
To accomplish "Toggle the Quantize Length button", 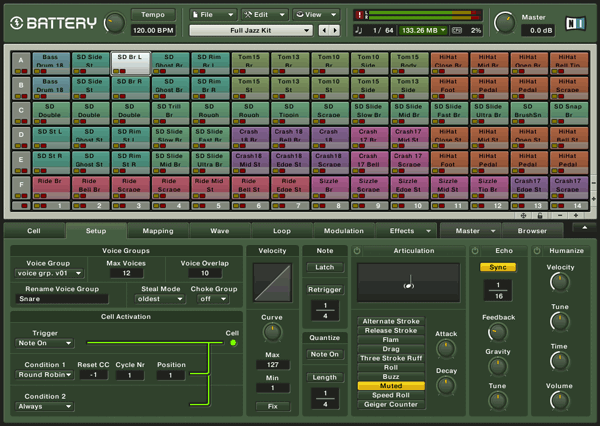I will pyautogui.click(x=324, y=377).
